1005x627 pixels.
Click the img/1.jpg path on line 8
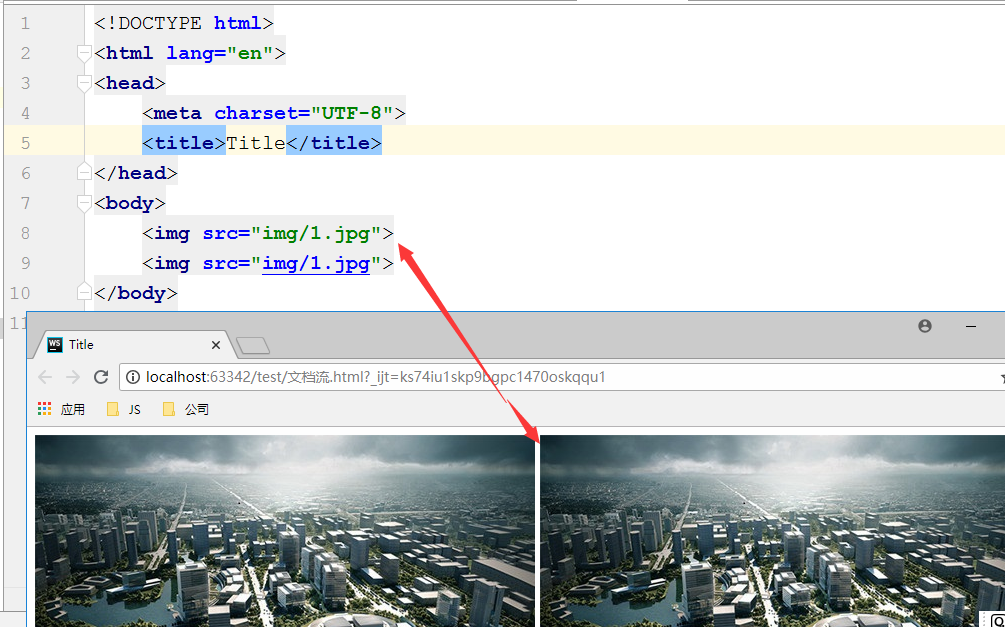pyautogui.click(x=316, y=233)
